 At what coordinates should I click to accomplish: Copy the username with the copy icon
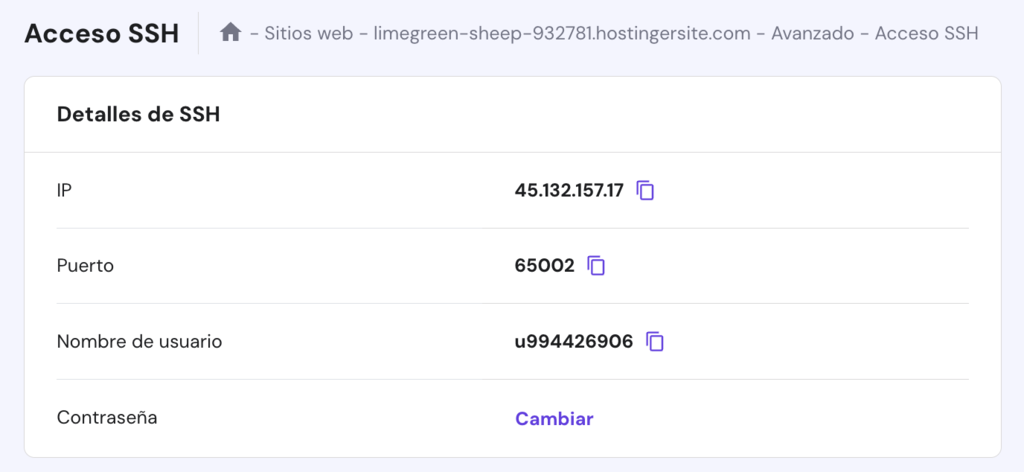[655, 342]
